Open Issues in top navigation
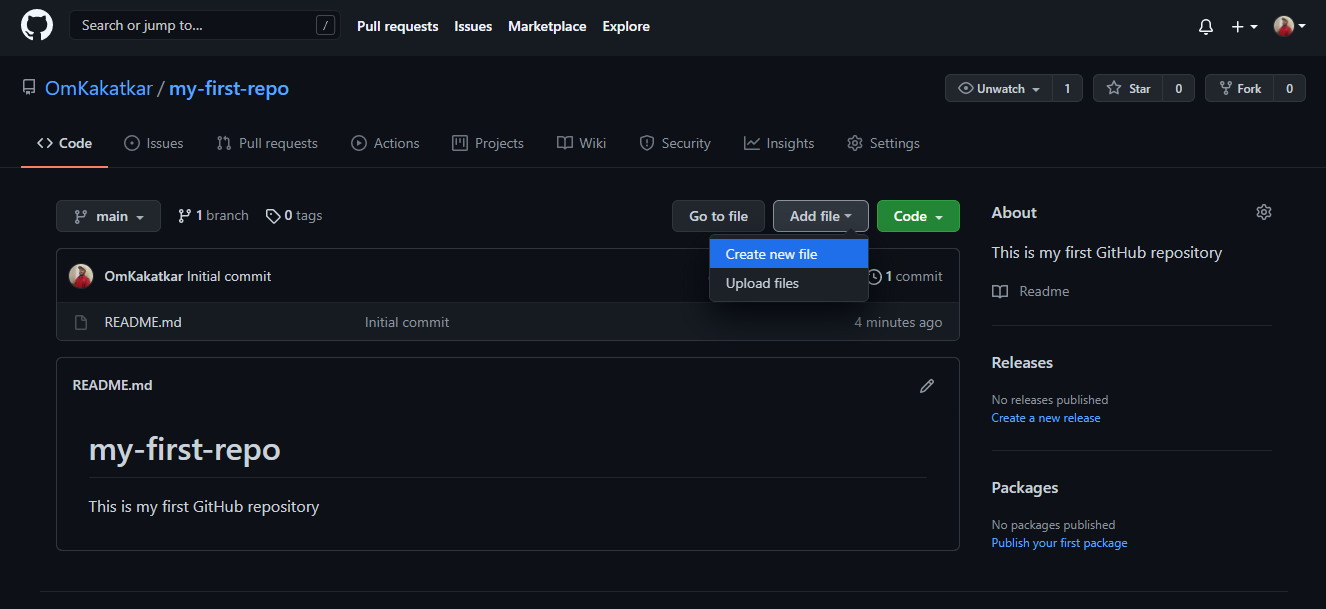Screen dimensions: 1326x609 tap(473, 26)
